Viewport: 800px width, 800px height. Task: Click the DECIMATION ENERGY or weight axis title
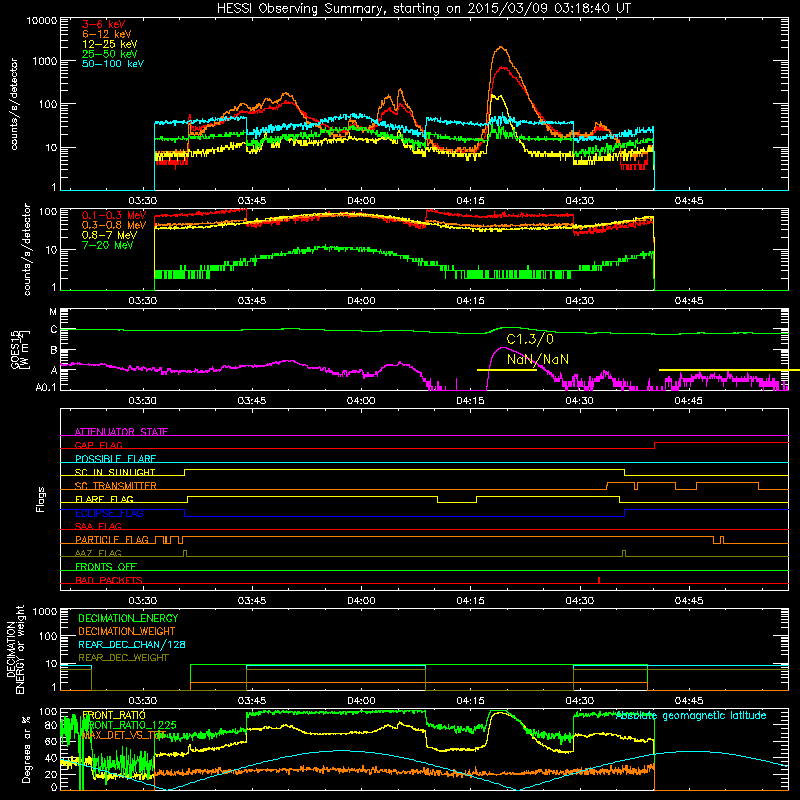pos(15,649)
